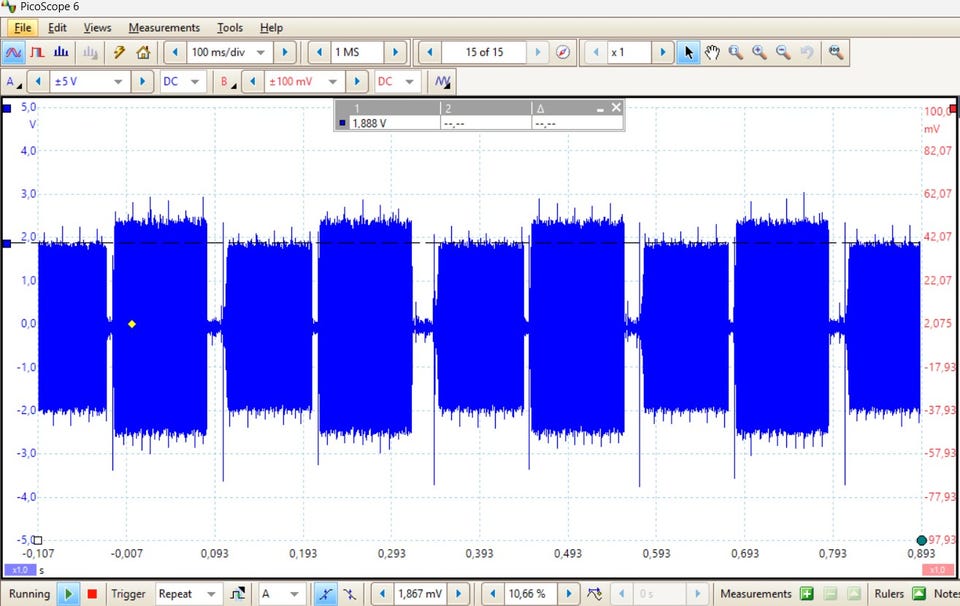960x606 pixels.
Task: Open the Buffer Navigator compass icon
Action: click(x=563, y=52)
